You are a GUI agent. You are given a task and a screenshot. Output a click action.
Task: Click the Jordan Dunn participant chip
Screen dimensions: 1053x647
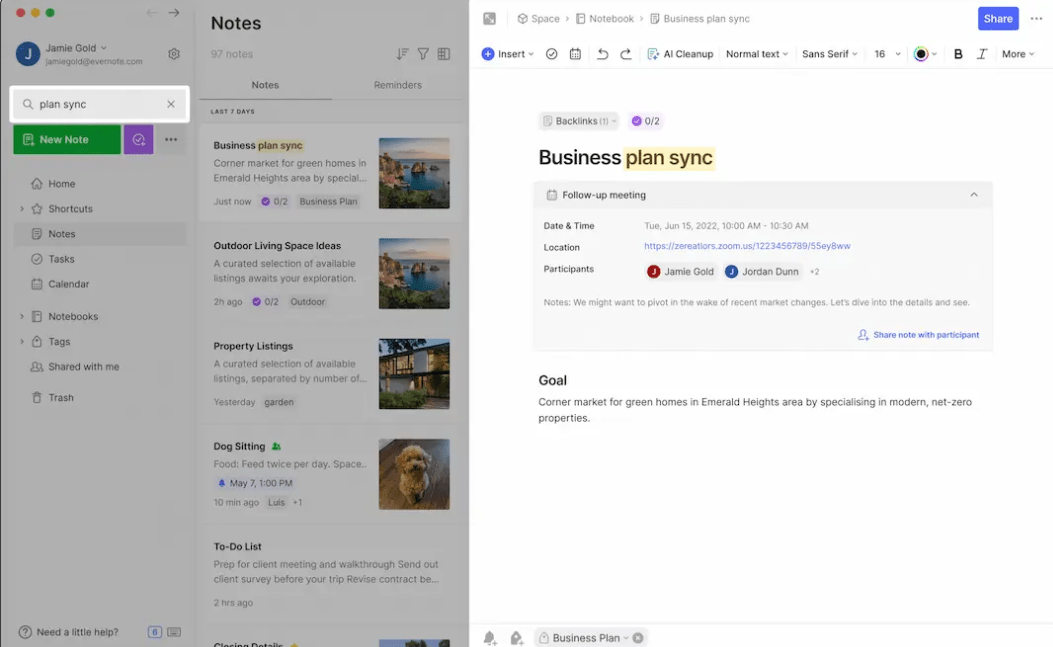(x=762, y=271)
